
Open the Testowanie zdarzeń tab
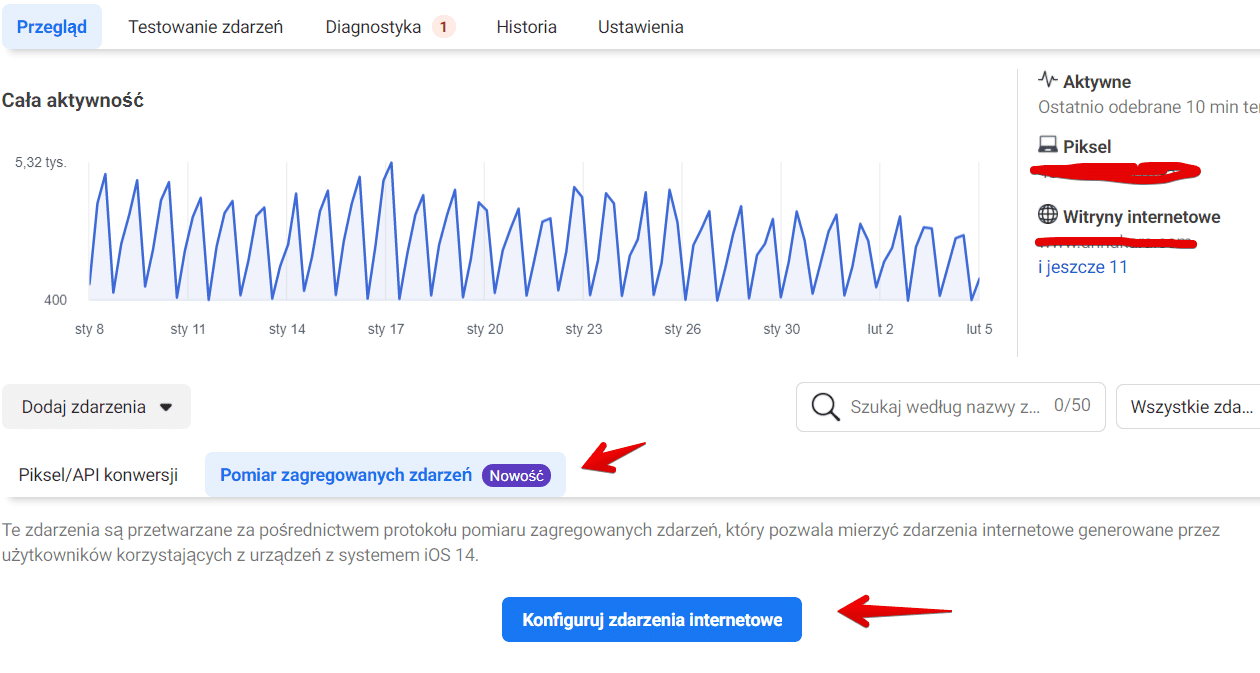205,27
